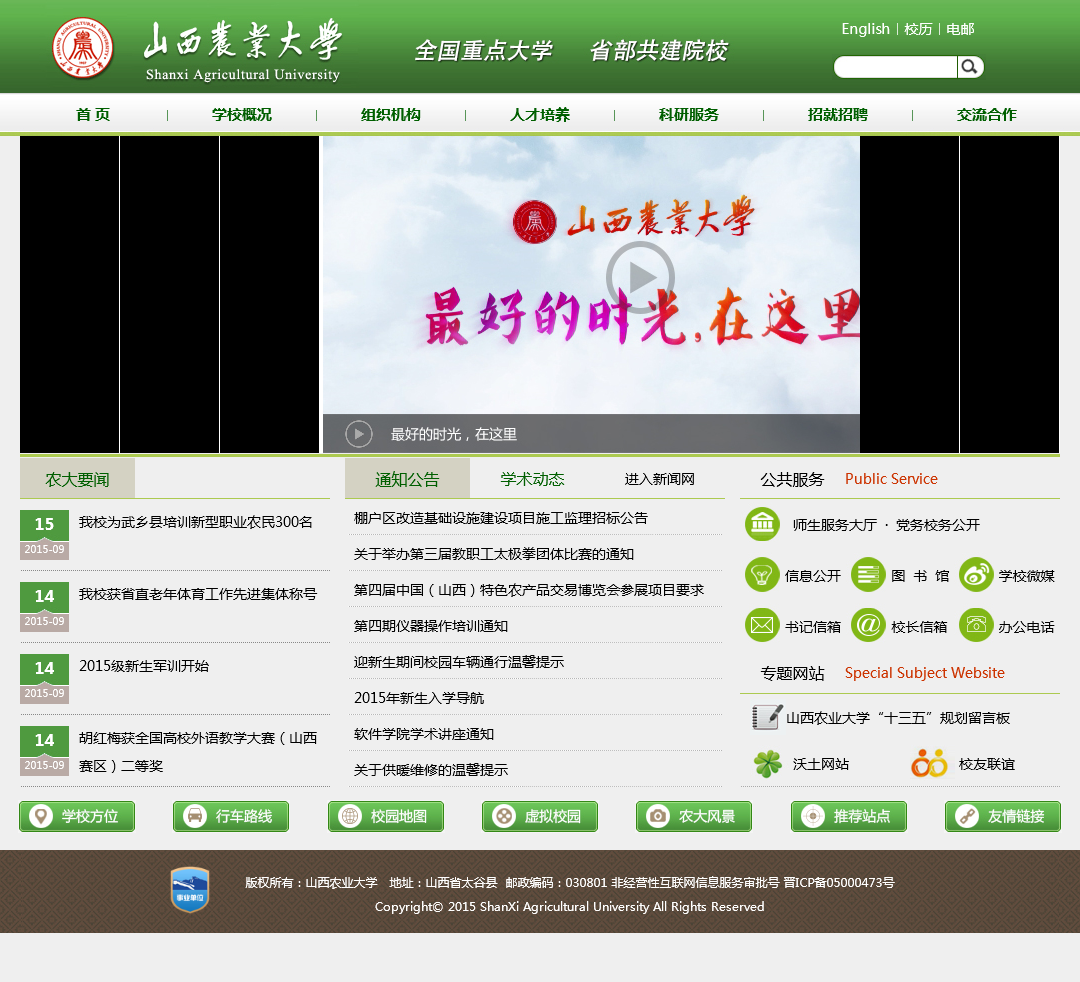Click the building icon beside 师生服务大厅

coord(762,524)
